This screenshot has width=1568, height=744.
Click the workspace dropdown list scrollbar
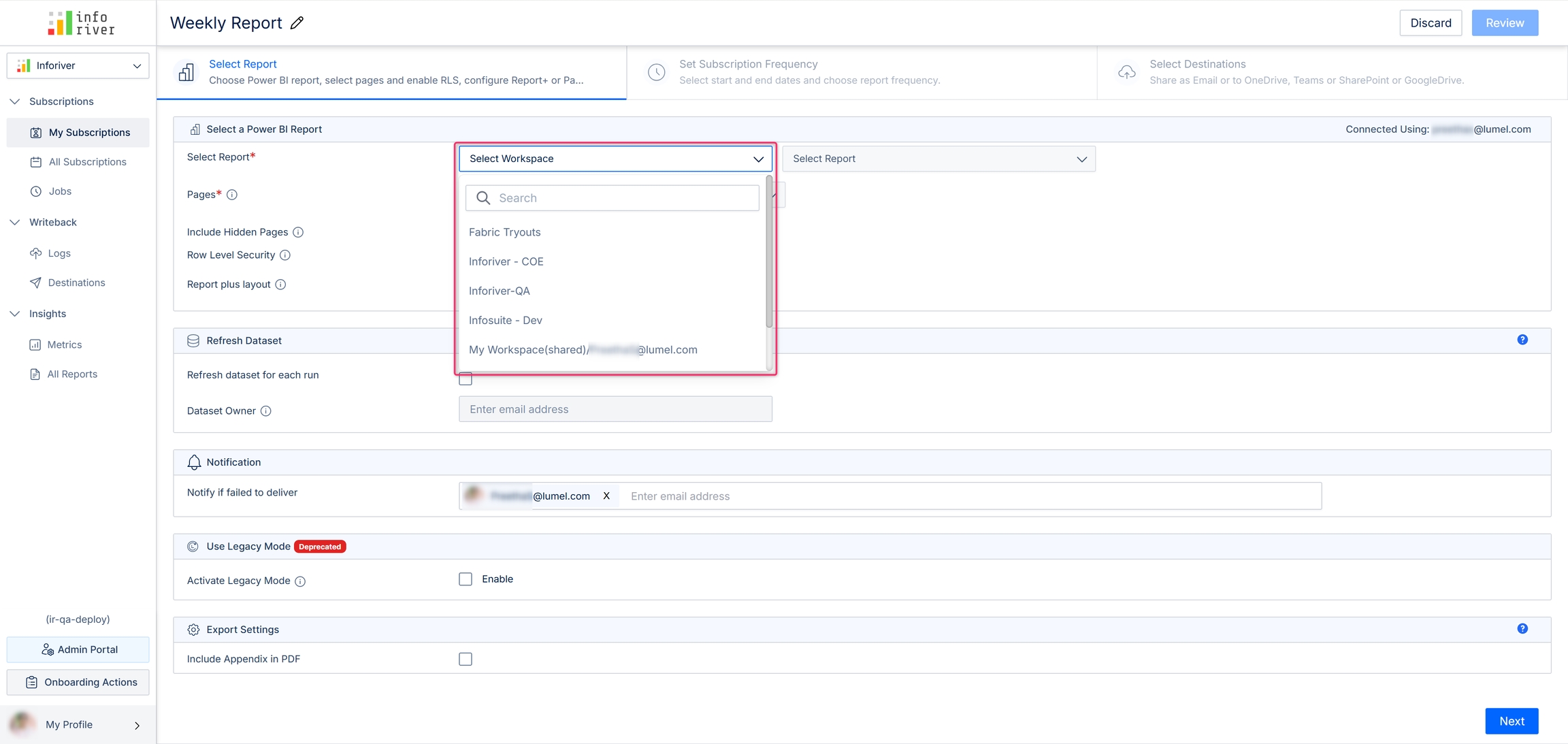point(769,252)
